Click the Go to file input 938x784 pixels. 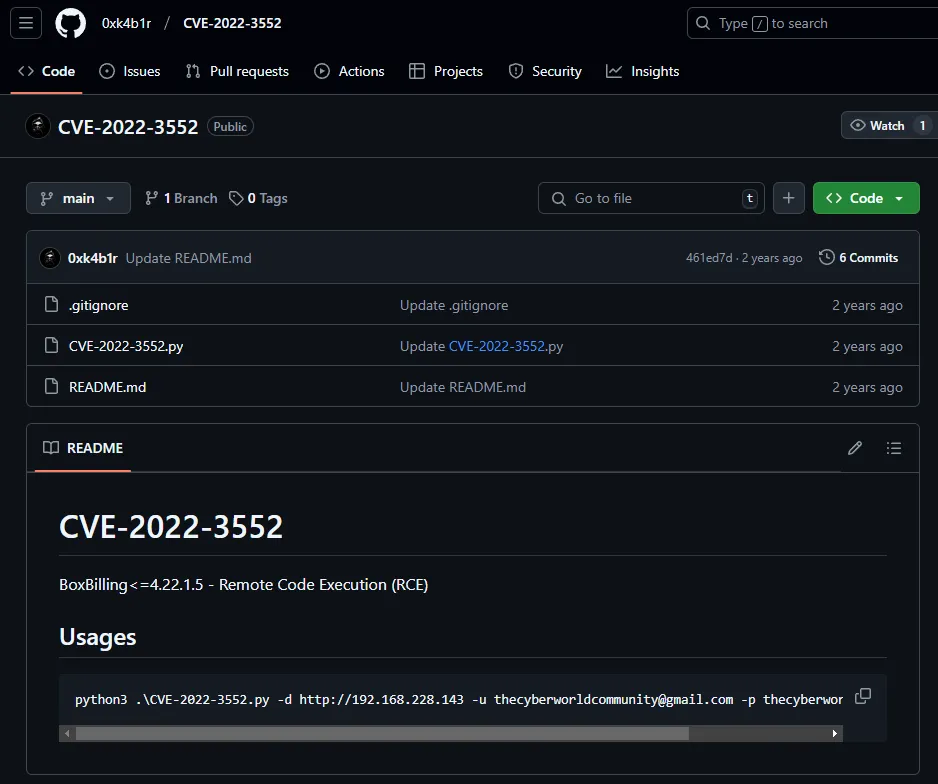(650, 198)
